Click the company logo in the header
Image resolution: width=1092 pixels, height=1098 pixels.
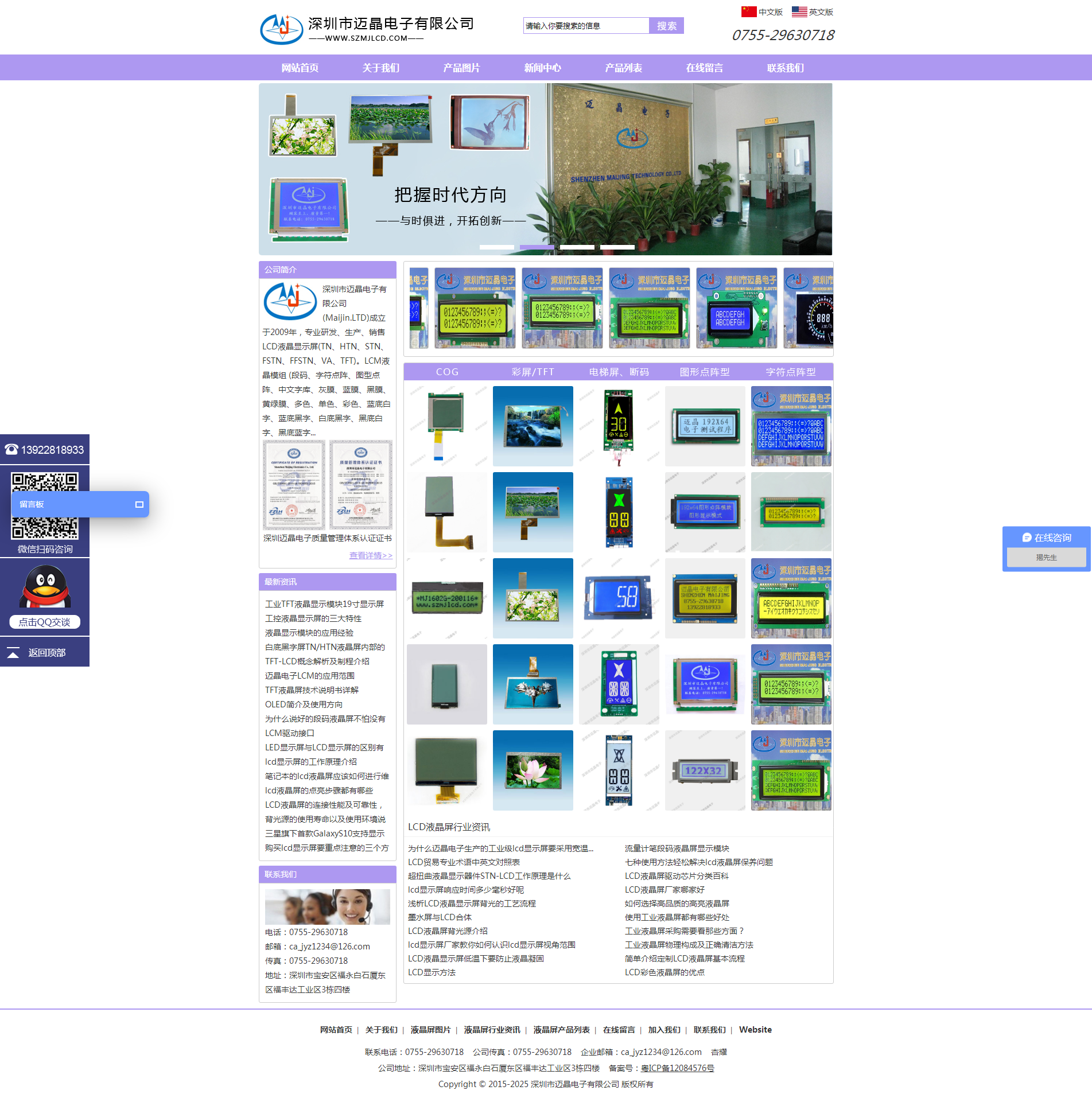click(367, 29)
